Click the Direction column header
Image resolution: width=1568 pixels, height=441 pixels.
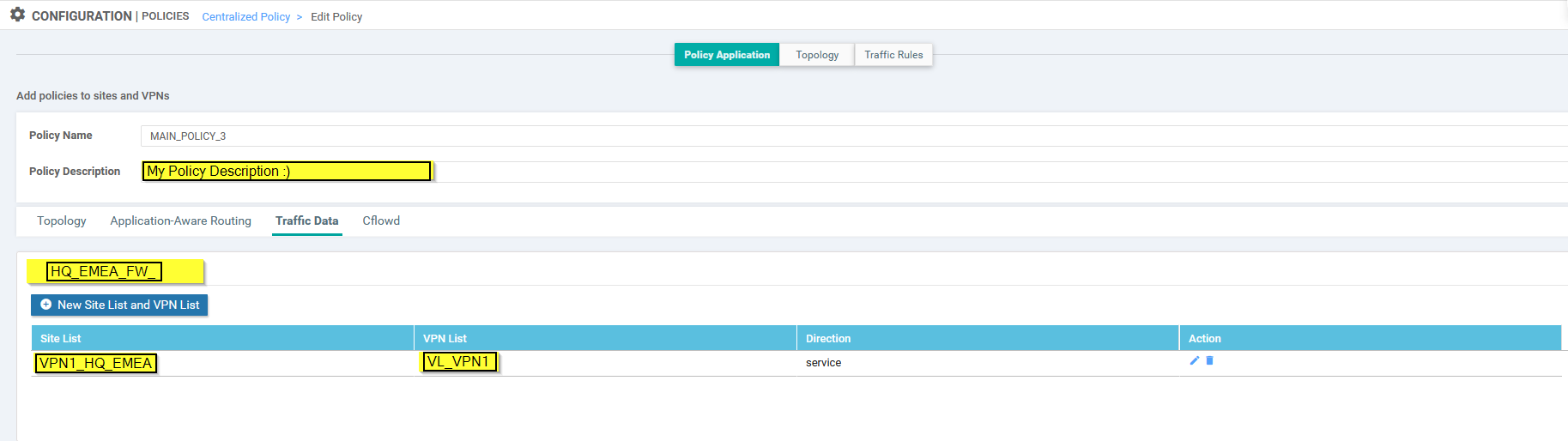tap(828, 339)
